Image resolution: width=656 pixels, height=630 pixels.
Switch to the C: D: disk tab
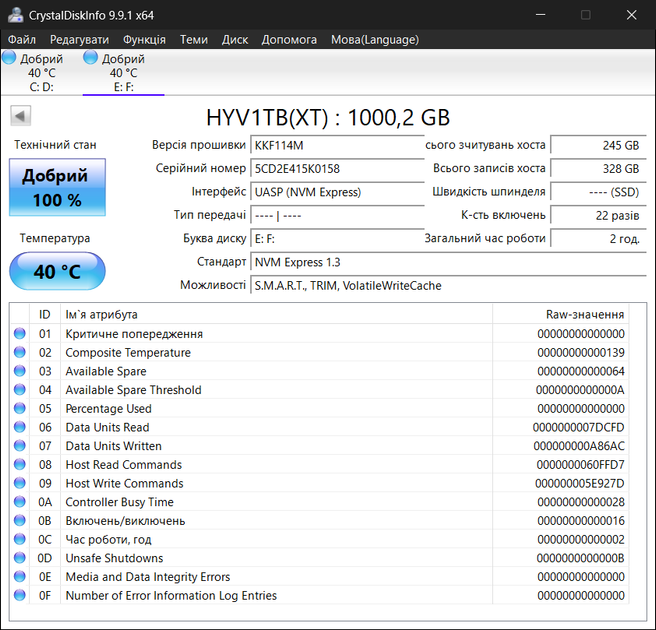point(41,72)
